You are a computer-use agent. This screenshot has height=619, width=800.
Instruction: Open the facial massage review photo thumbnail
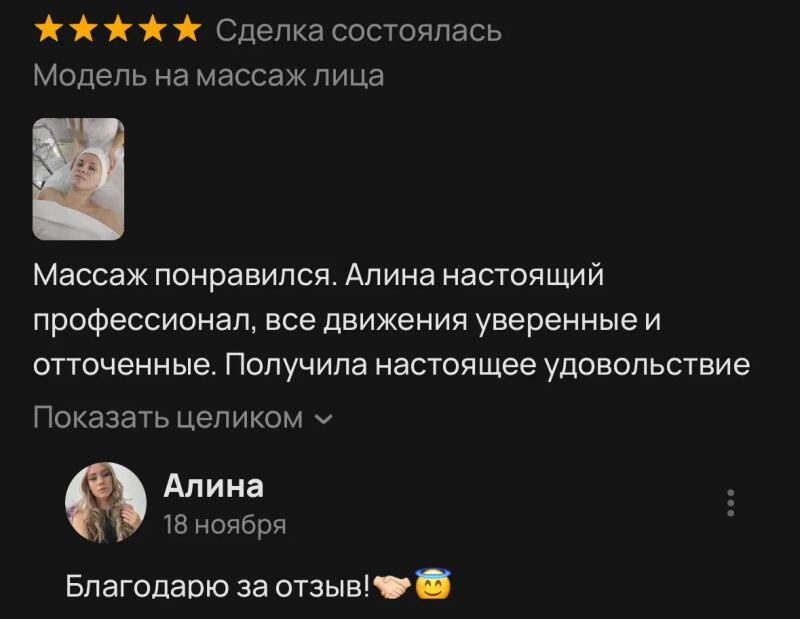click(x=79, y=179)
